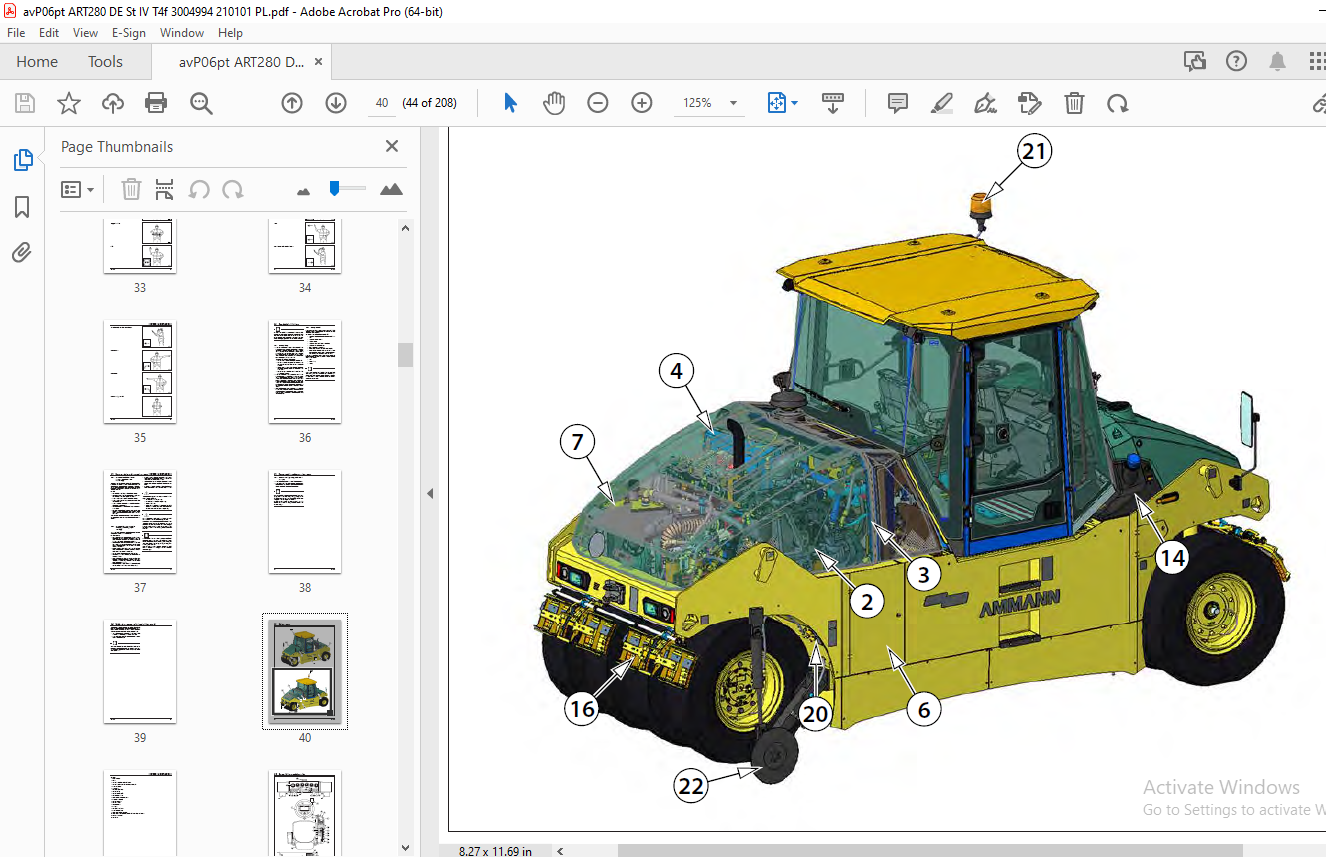
Task: Go to the next page arrow
Action: (336, 103)
